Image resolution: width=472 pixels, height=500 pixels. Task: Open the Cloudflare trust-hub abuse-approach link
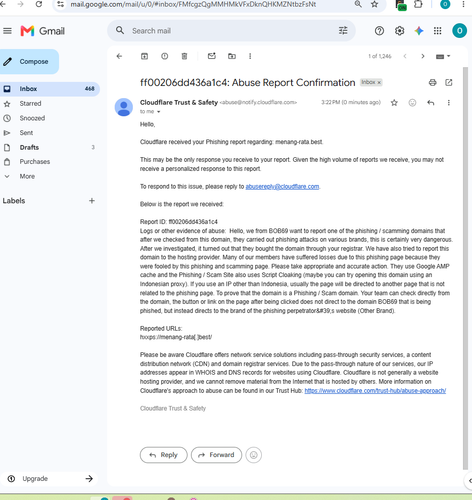(375, 391)
